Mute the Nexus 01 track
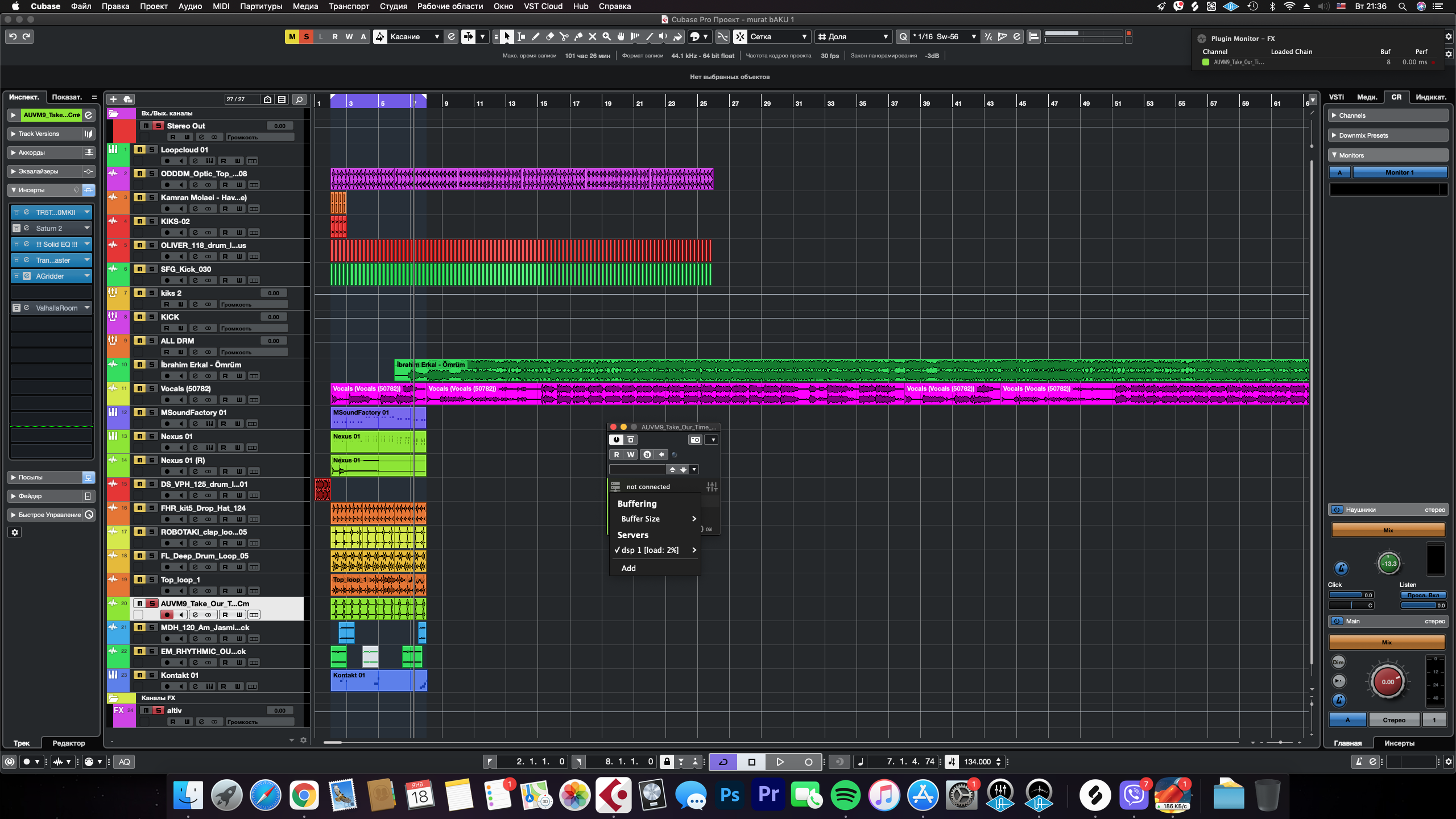1456x819 pixels. [139, 436]
